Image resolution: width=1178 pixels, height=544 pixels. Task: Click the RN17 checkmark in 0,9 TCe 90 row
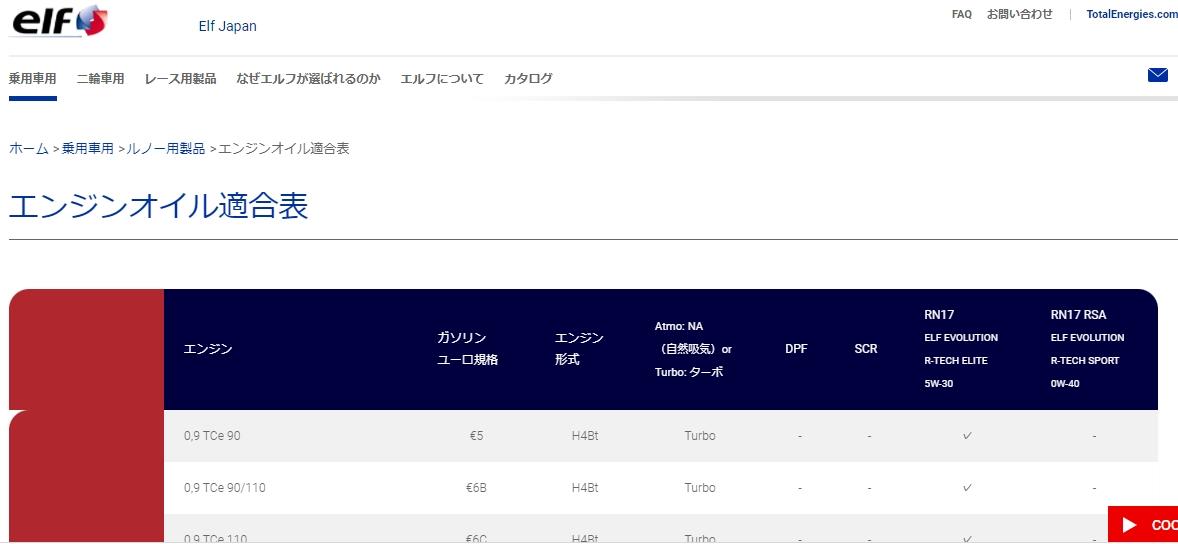point(968,436)
